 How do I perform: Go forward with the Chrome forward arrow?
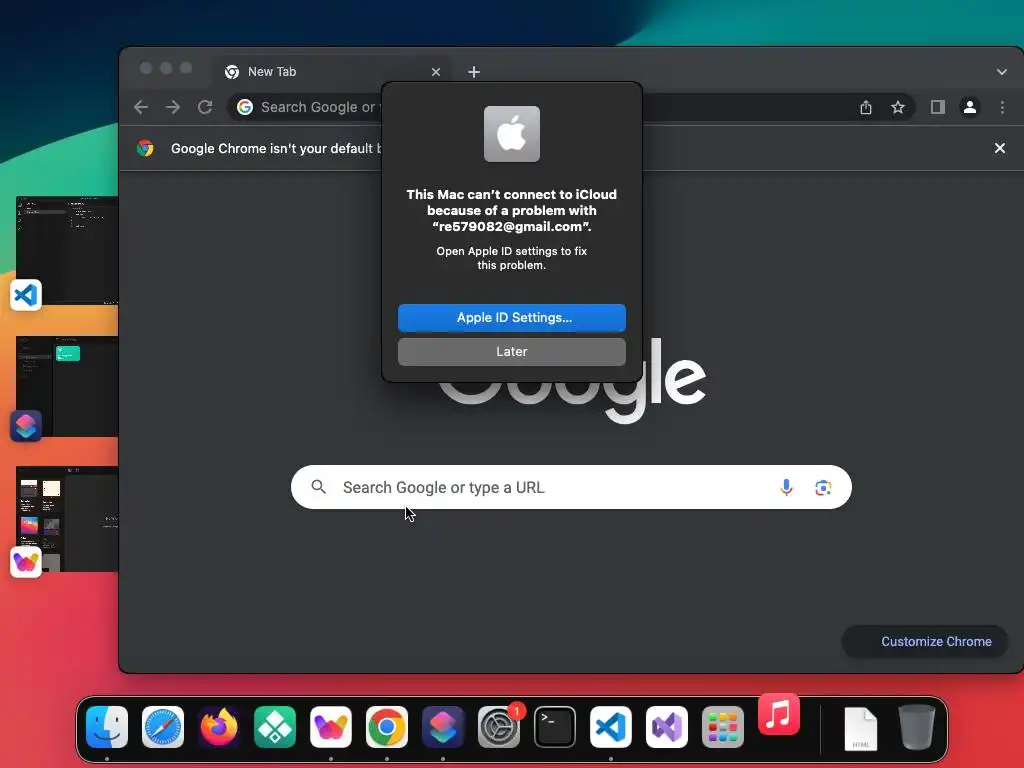pyautogui.click(x=173, y=107)
